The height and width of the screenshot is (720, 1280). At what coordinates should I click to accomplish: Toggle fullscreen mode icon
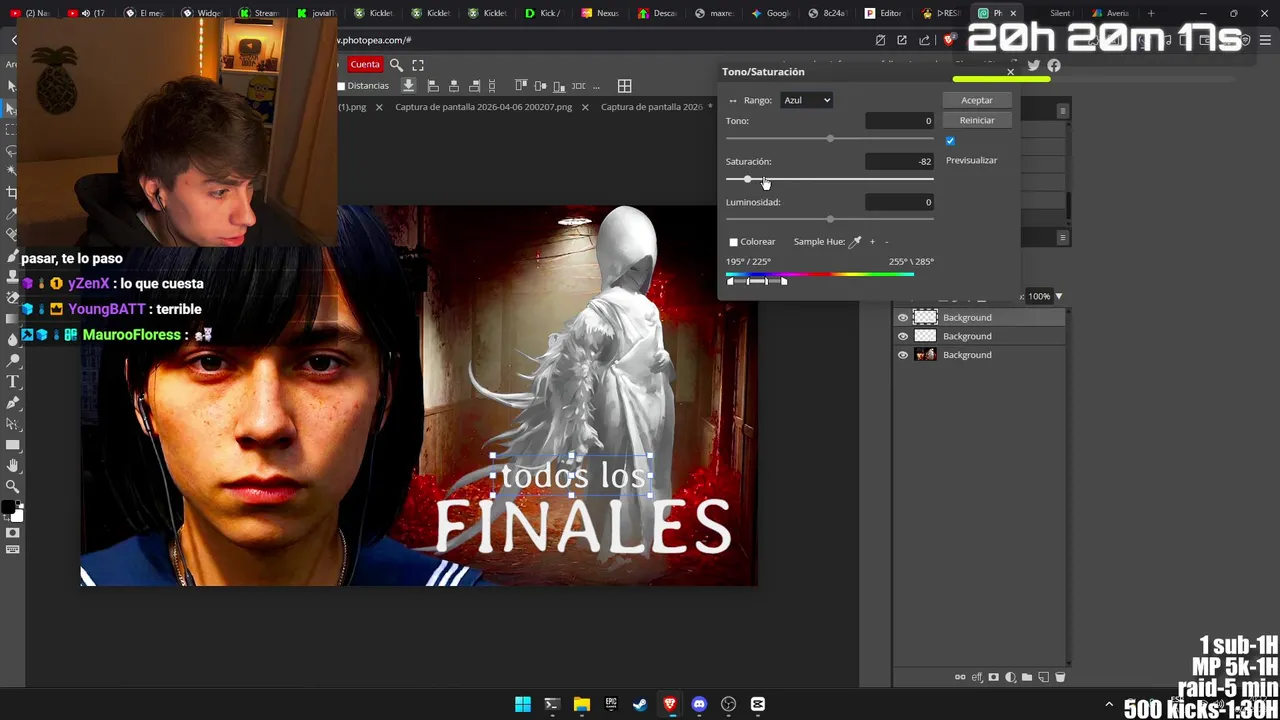[418, 65]
